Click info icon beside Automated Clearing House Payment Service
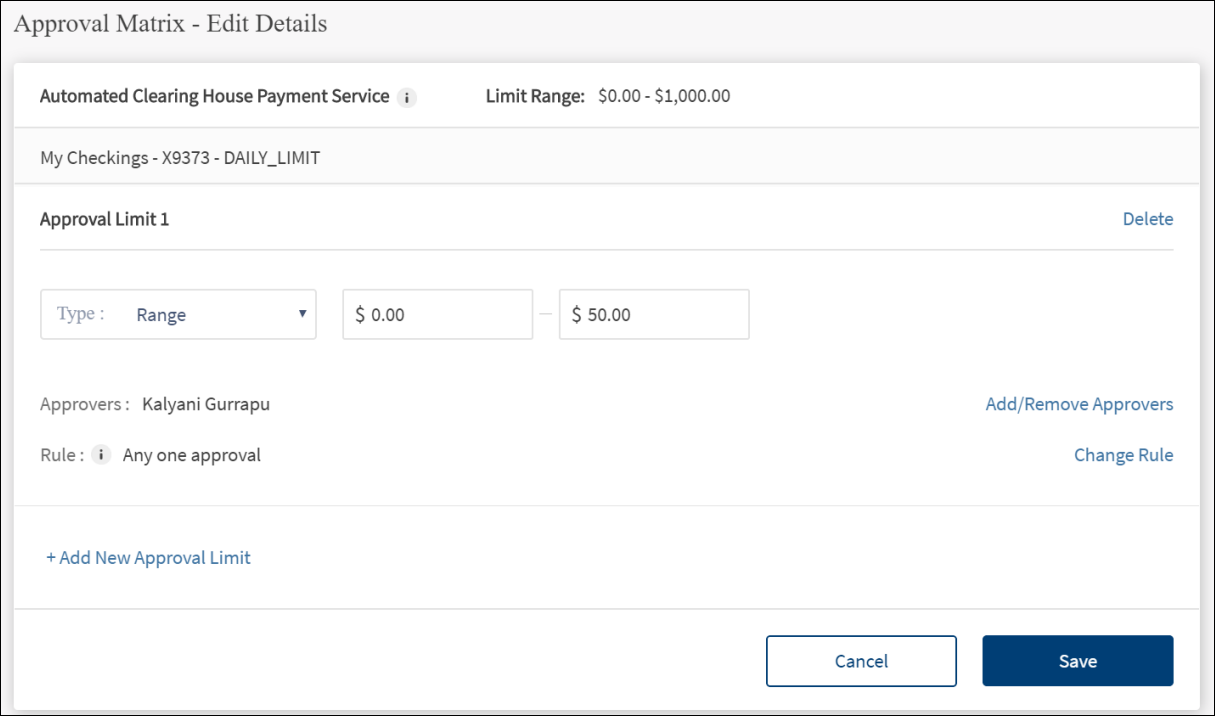 tap(406, 98)
